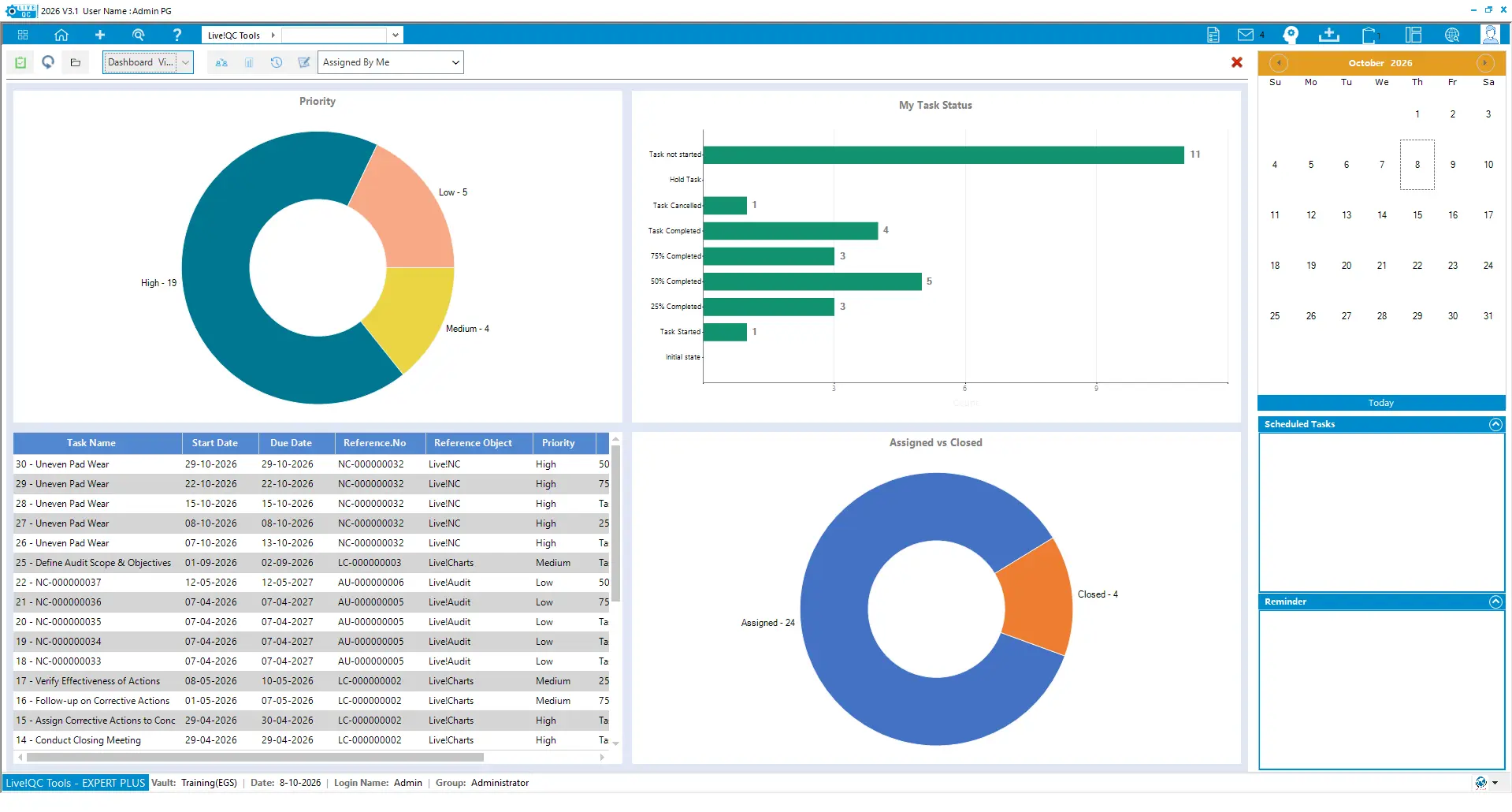Select October 15 in the calendar

pos(1417,215)
